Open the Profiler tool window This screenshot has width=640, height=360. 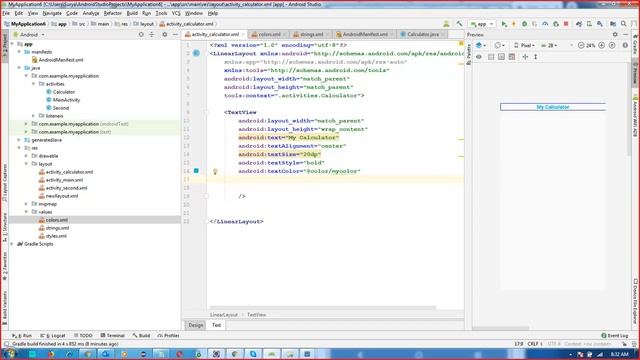[169, 336]
